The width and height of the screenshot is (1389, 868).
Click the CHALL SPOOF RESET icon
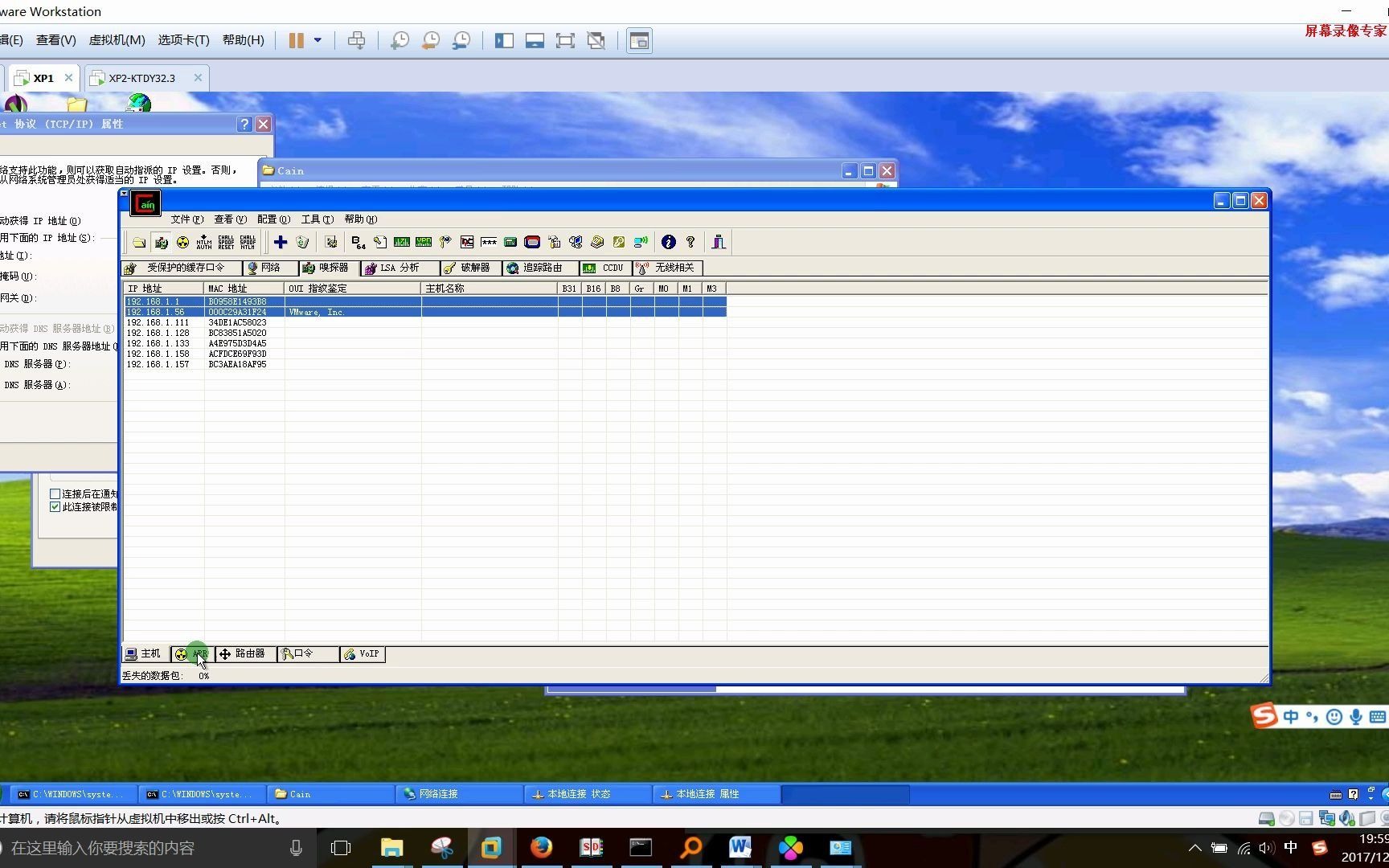[x=226, y=242]
